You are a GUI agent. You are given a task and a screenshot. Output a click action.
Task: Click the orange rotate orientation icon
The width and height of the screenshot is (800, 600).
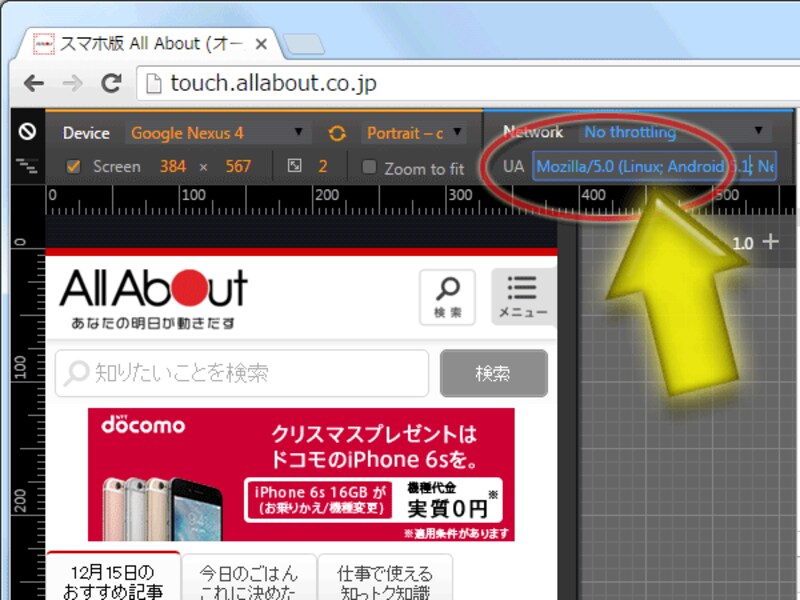tap(337, 132)
